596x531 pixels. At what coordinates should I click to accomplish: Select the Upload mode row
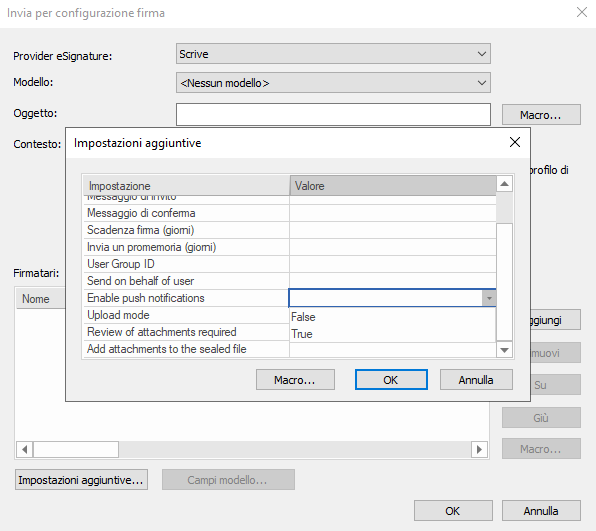pyautogui.click(x=186, y=315)
